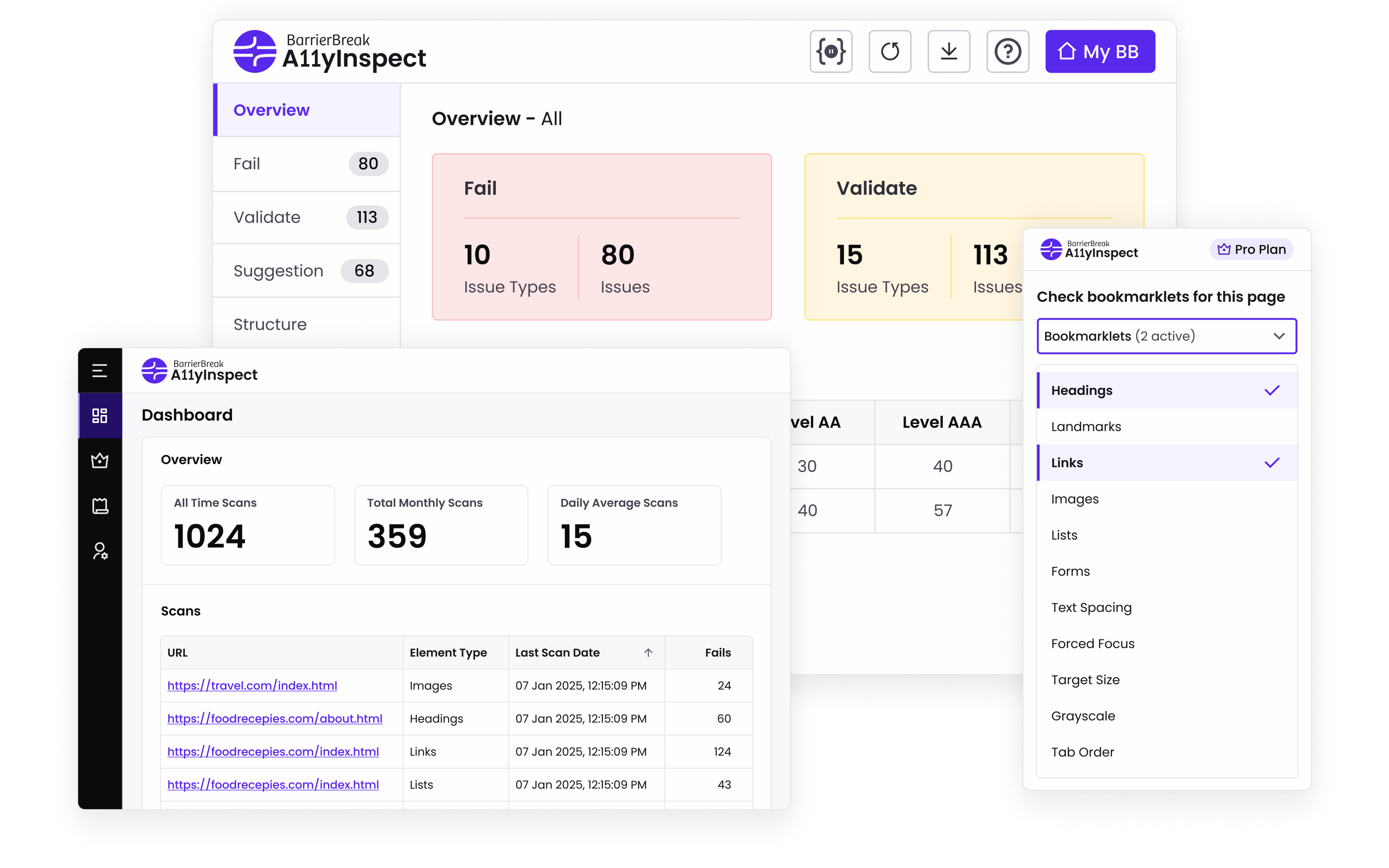Click the refresh scan icon
1389x868 pixels.
pos(890,51)
